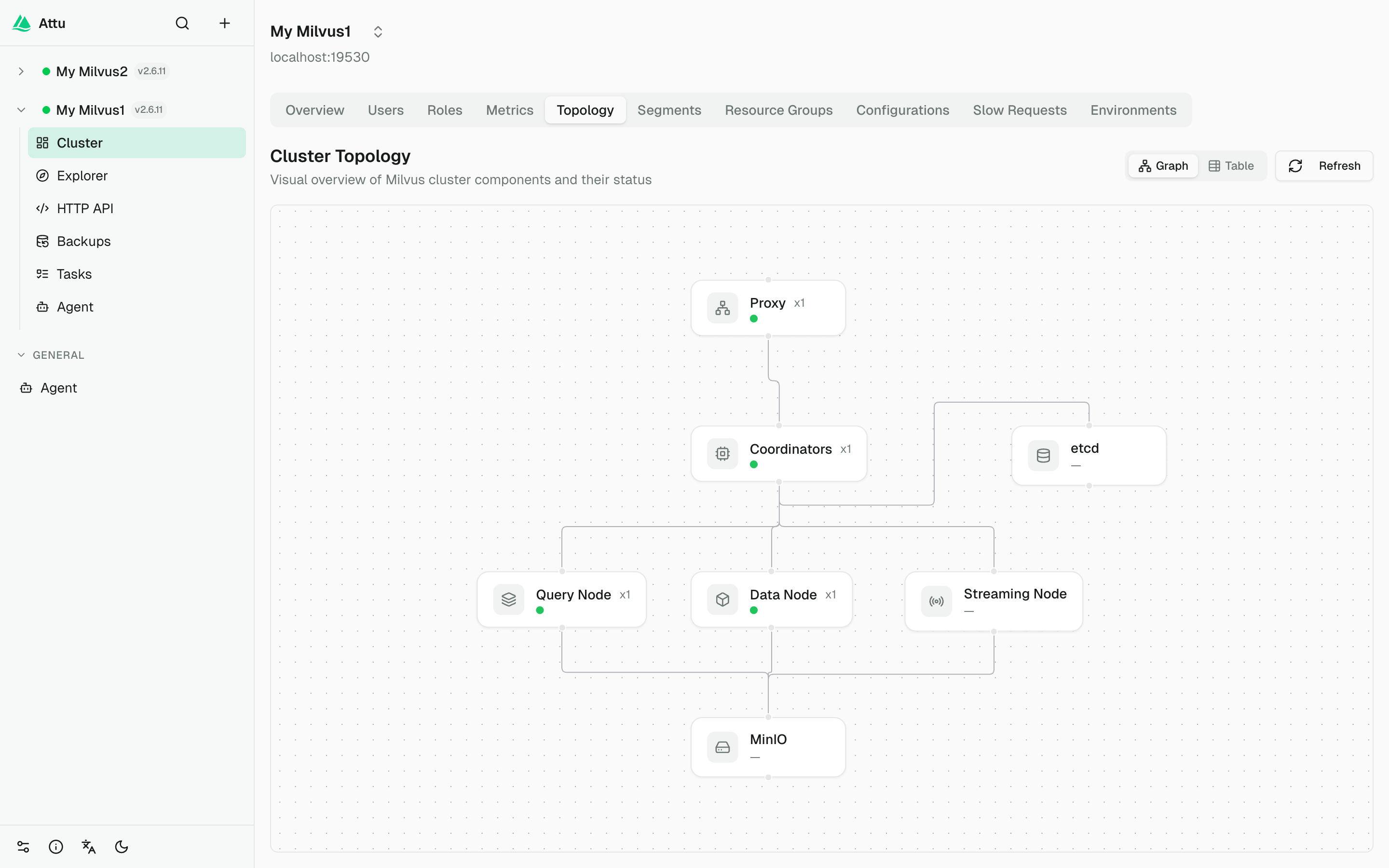Select the Coordinators node card
Image resolution: width=1389 pixels, height=868 pixels.
(x=779, y=454)
